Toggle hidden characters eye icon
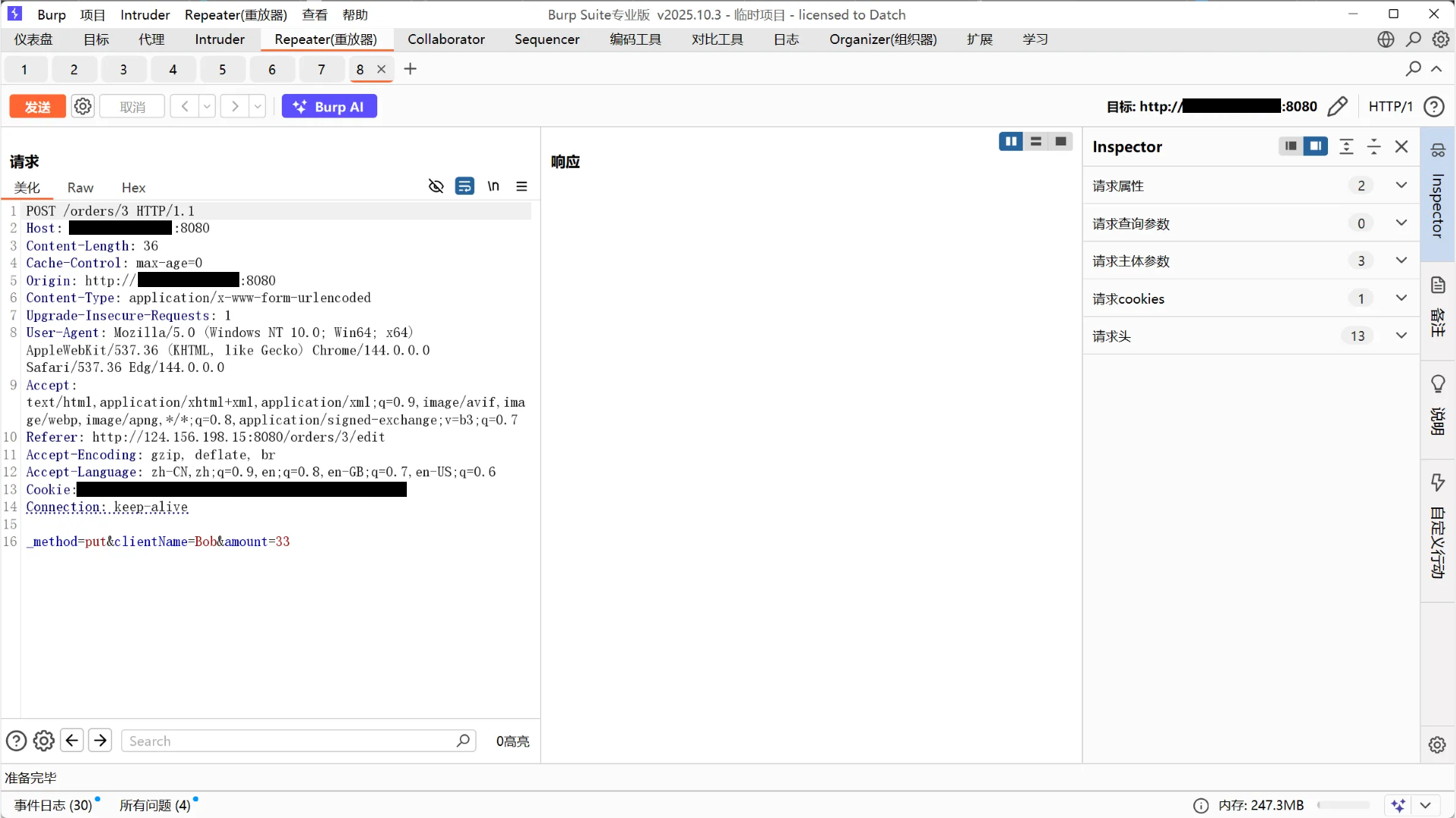The width and height of the screenshot is (1456, 818). click(436, 186)
